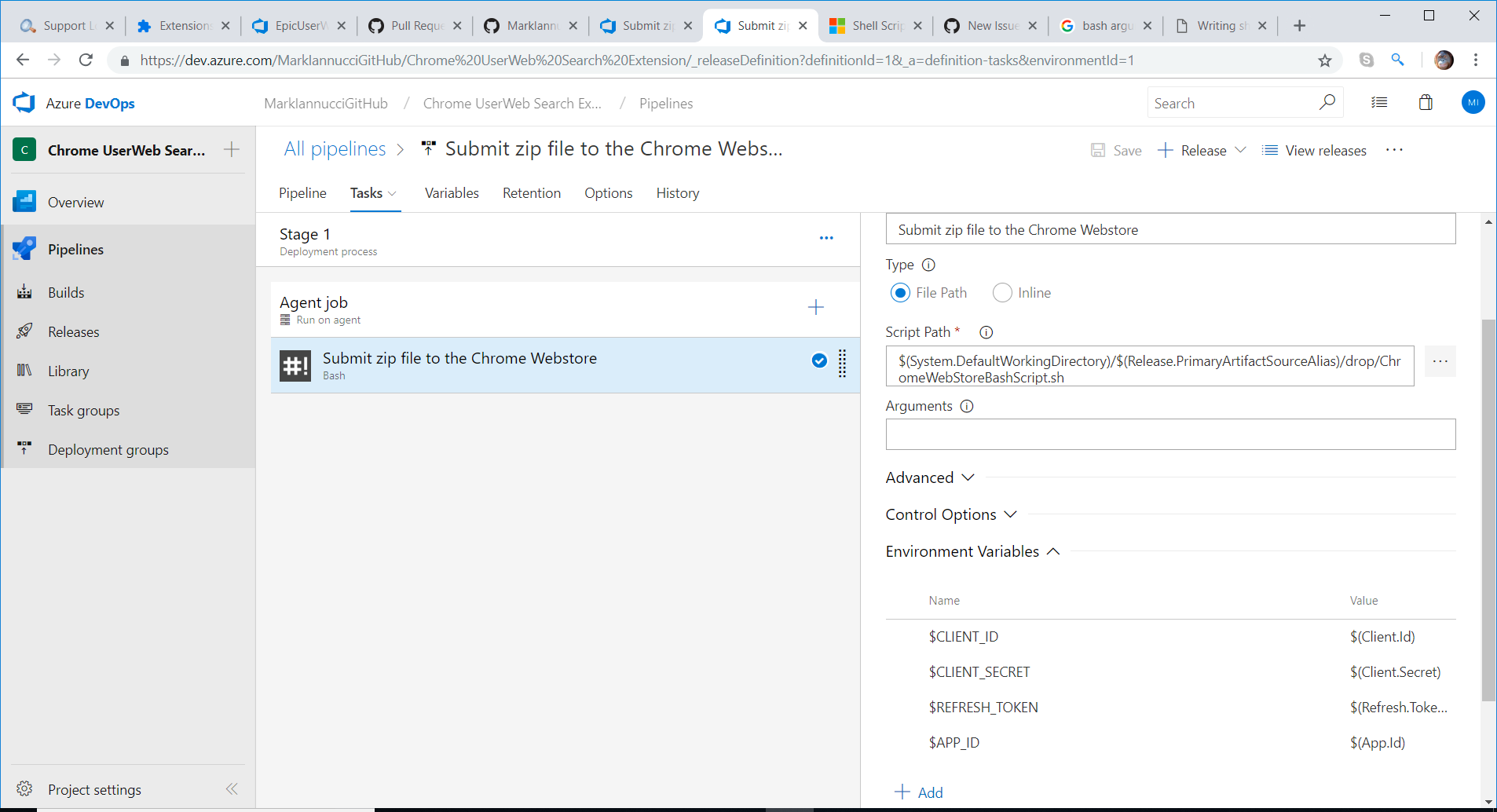The width and height of the screenshot is (1497, 812).
Task: Open the Tasks tab dropdown
Action: [392, 194]
